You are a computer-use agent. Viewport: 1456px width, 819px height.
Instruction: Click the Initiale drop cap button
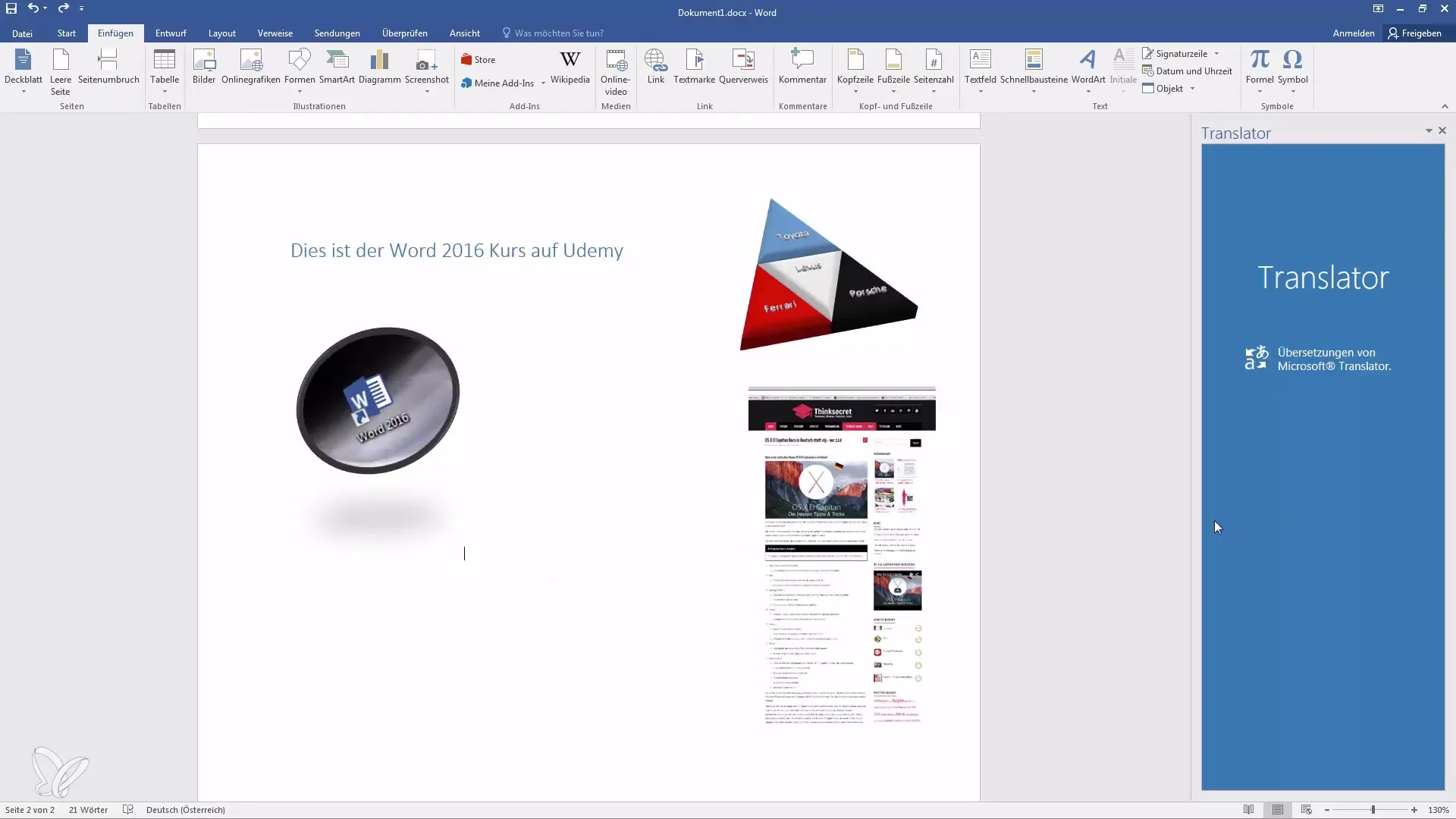(x=1123, y=71)
